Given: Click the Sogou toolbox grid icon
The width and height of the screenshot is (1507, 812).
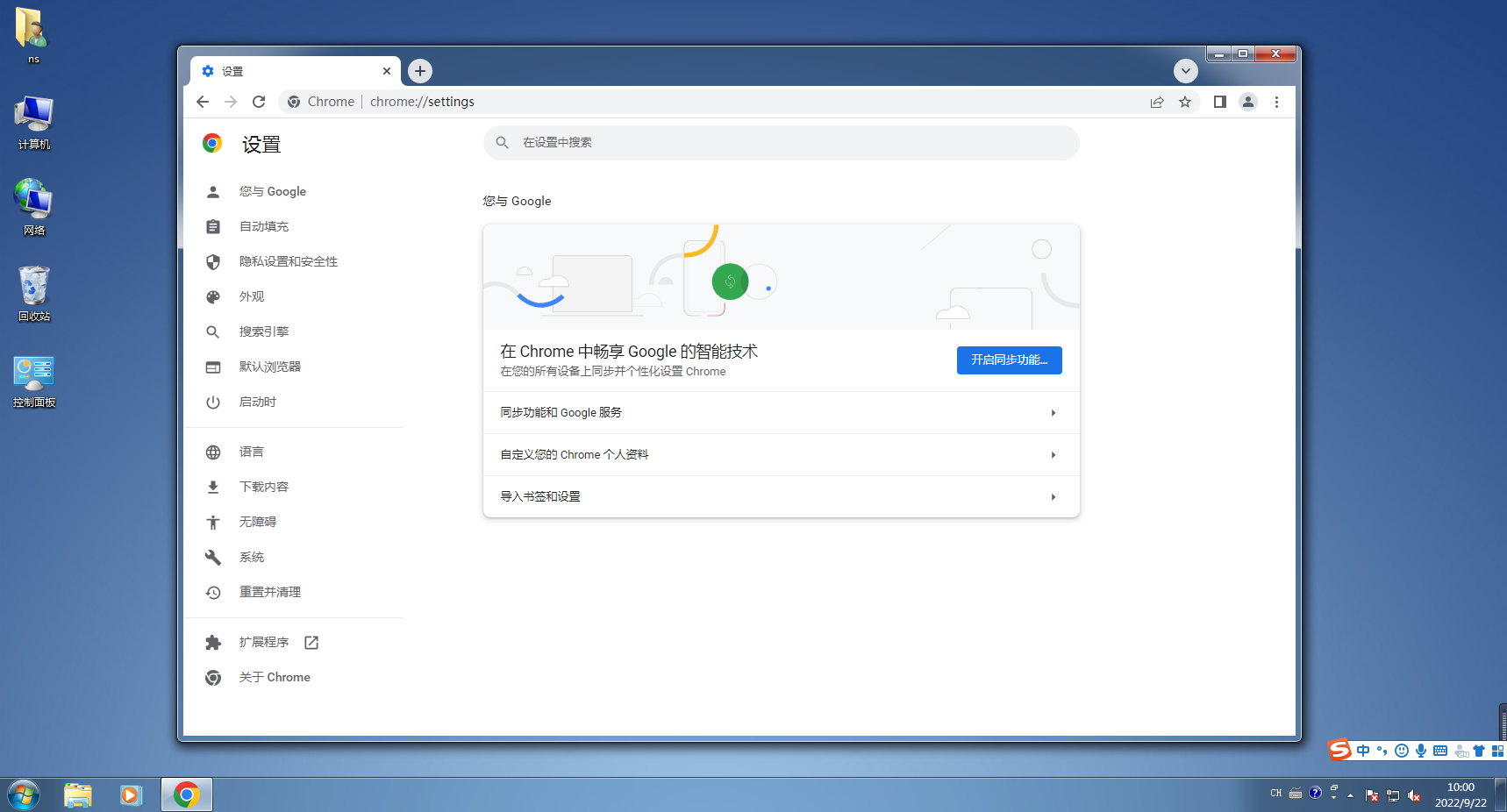Looking at the screenshot, I should pyautogui.click(x=1498, y=751).
